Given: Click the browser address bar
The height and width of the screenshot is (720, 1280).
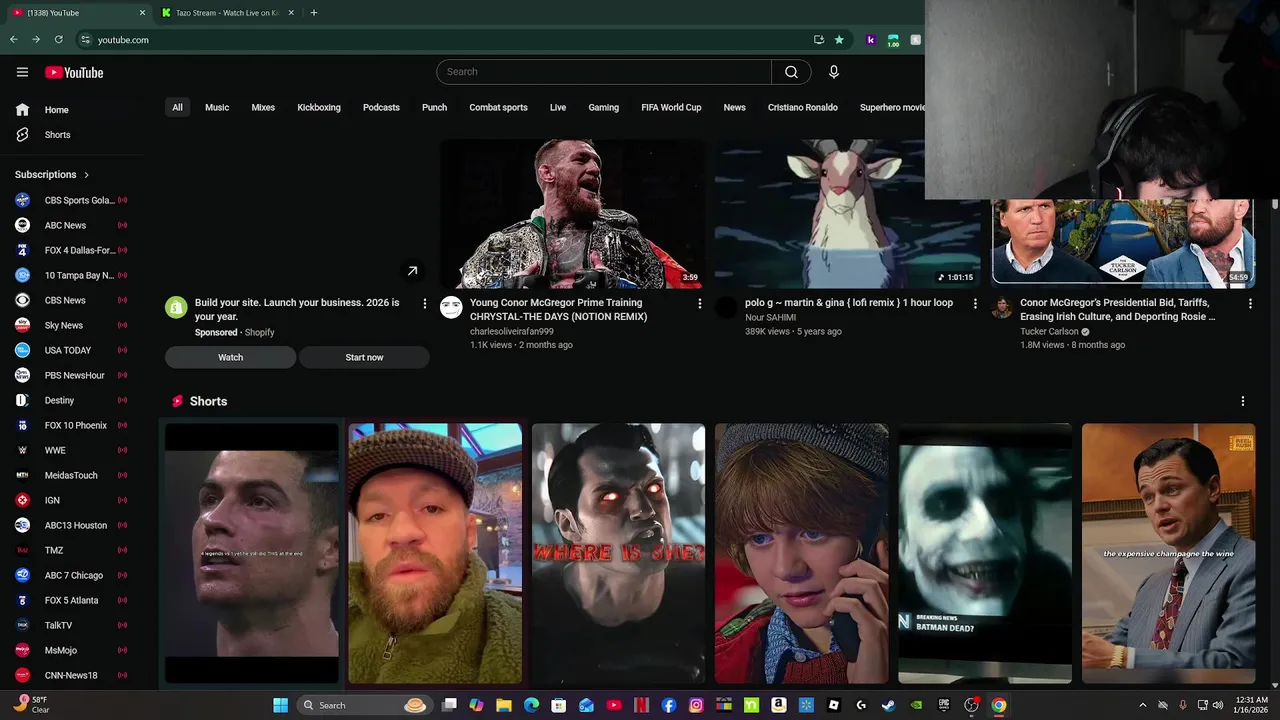Looking at the screenshot, I should pos(450,40).
